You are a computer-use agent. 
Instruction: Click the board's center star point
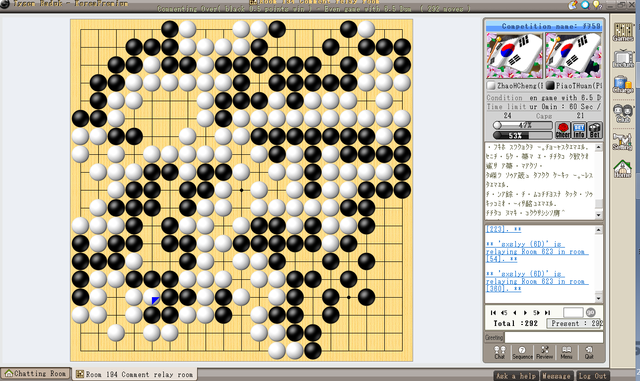tap(241, 190)
